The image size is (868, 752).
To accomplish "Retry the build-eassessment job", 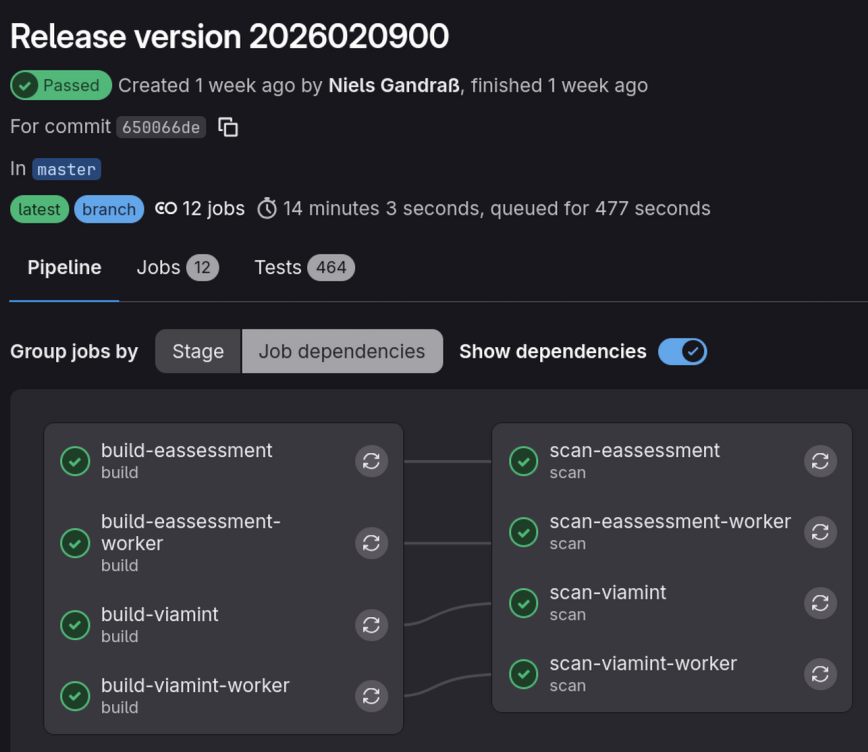I will point(371,461).
